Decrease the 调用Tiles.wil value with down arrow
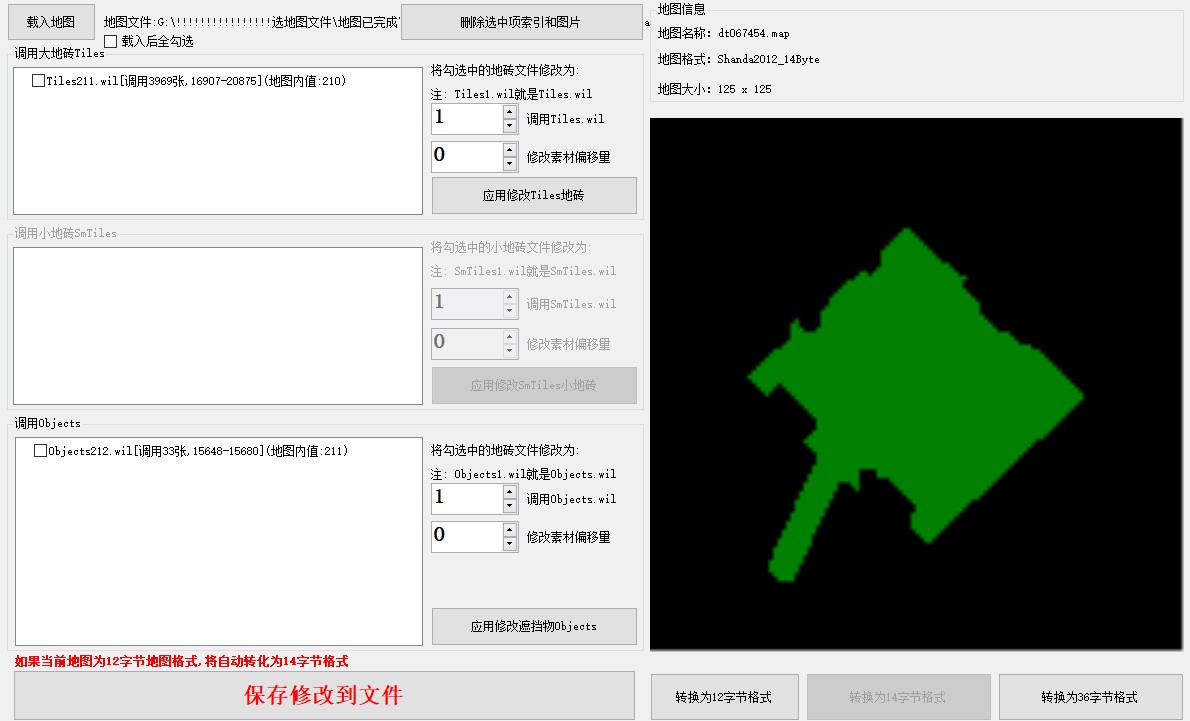1190x721 pixels. [510, 126]
